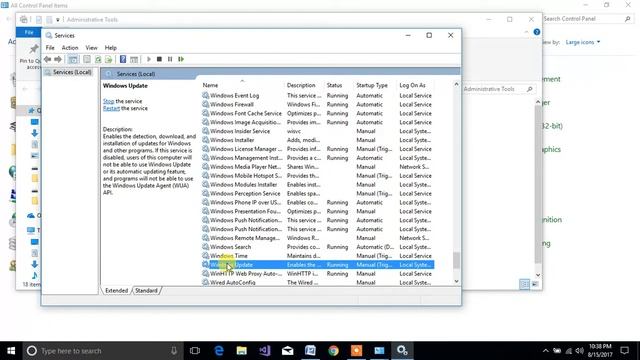Open the View menu in Services

tap(91, 48)
